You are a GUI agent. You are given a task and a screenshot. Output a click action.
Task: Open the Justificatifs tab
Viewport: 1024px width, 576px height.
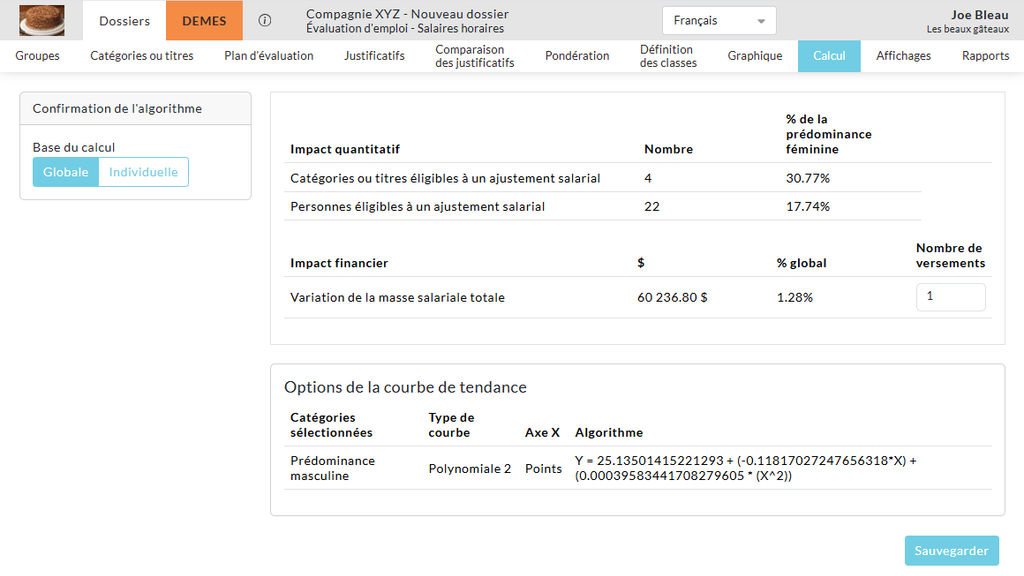(x=374, y=56)
